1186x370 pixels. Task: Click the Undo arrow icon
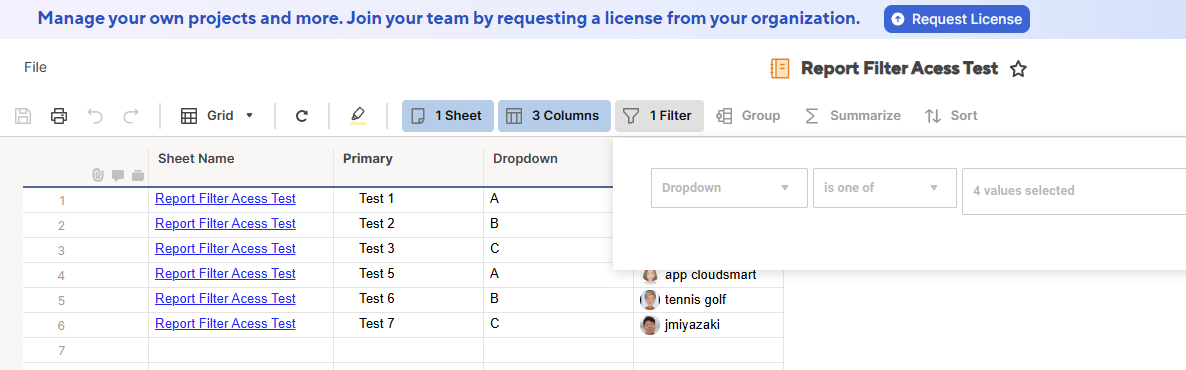pos(95,116)
